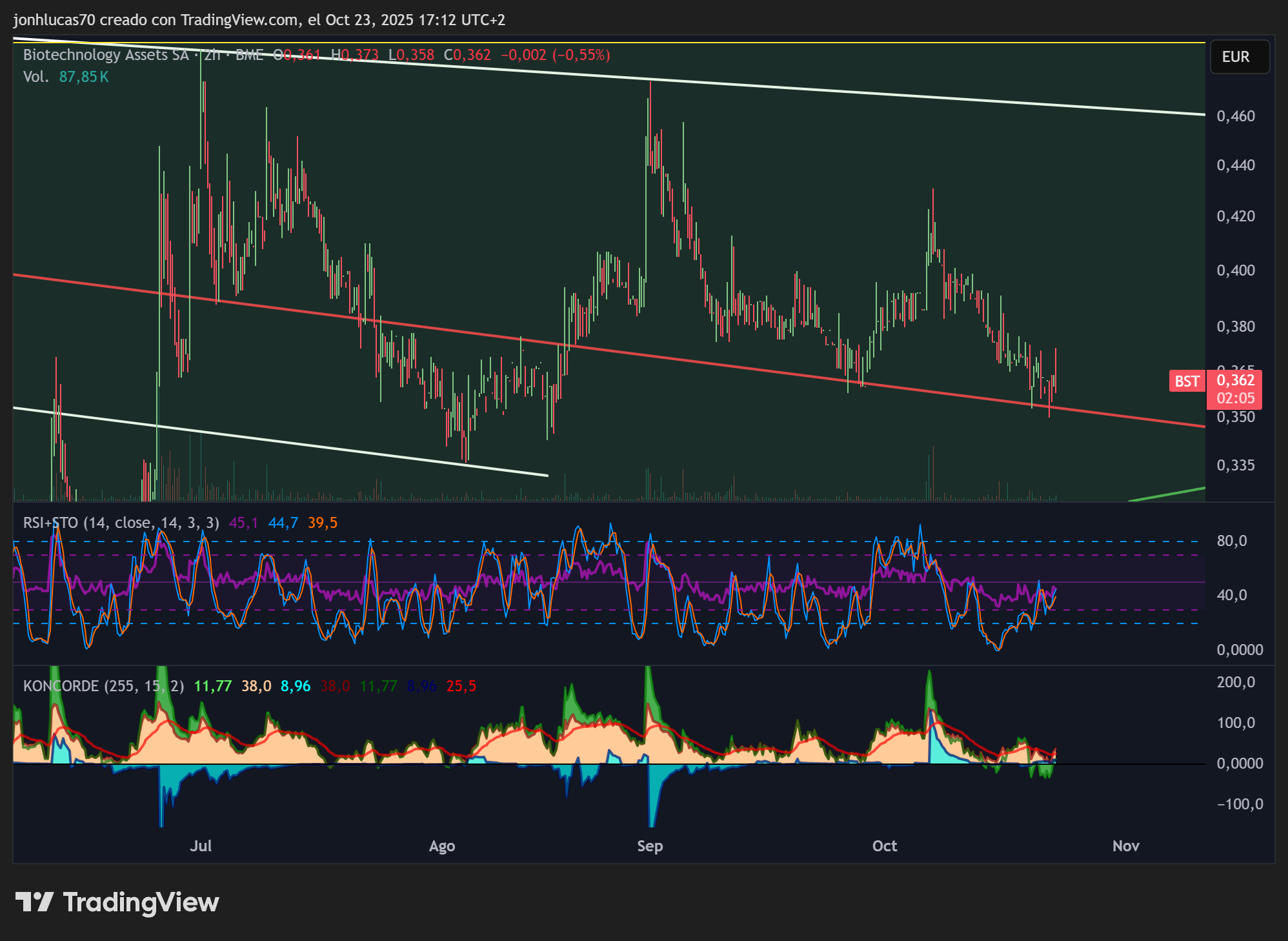Click the Ago label on time axis

[442, 846]
